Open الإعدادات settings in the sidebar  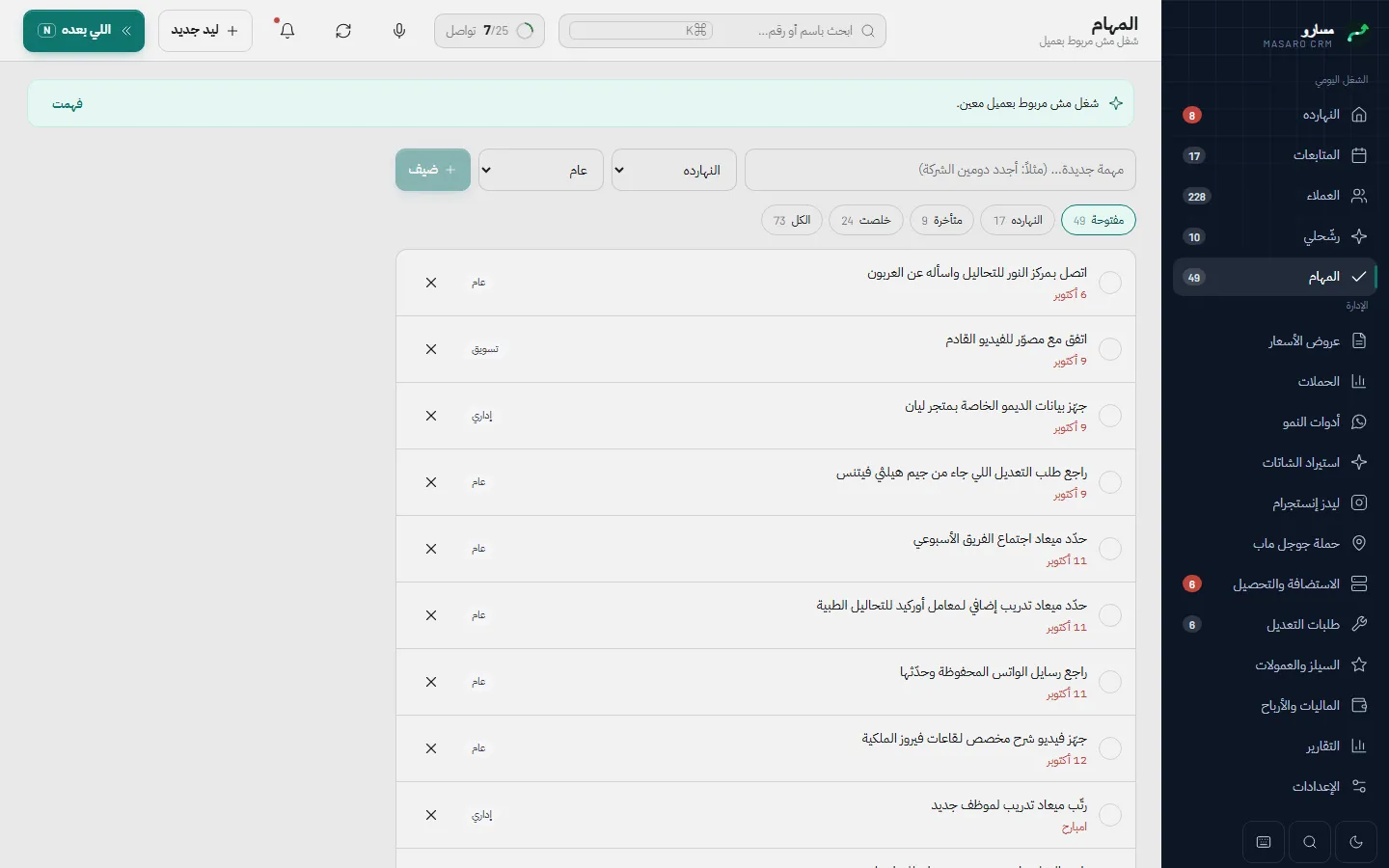(1275, 786)
